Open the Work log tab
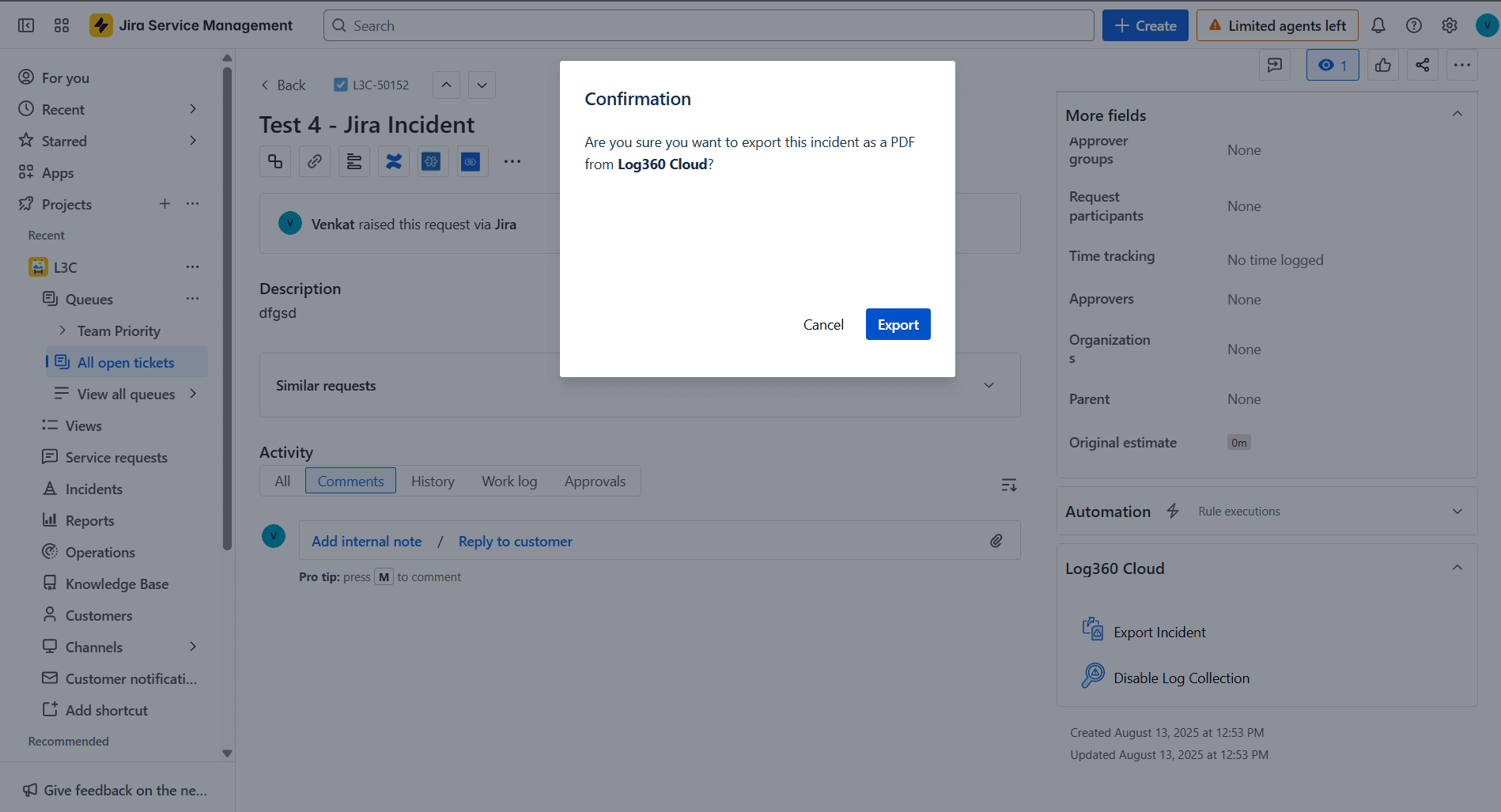The width and height of the screenshot is (1501, 812). [509, 481]
